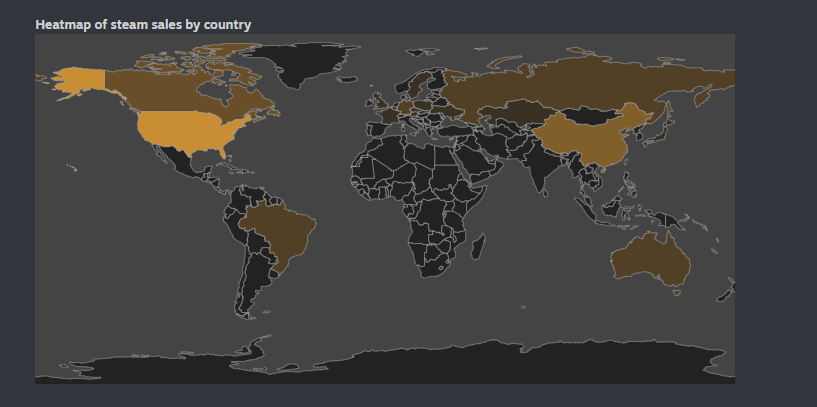The height and width of the screenshot is (407, 817).
Task: Select the 'Heatmap of steam sales by country' title
Action: [x=143, y=24]
